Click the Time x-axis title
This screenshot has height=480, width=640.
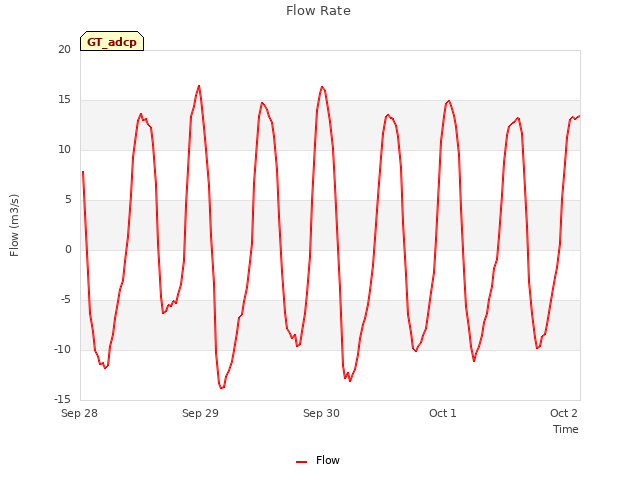point(566,429)
